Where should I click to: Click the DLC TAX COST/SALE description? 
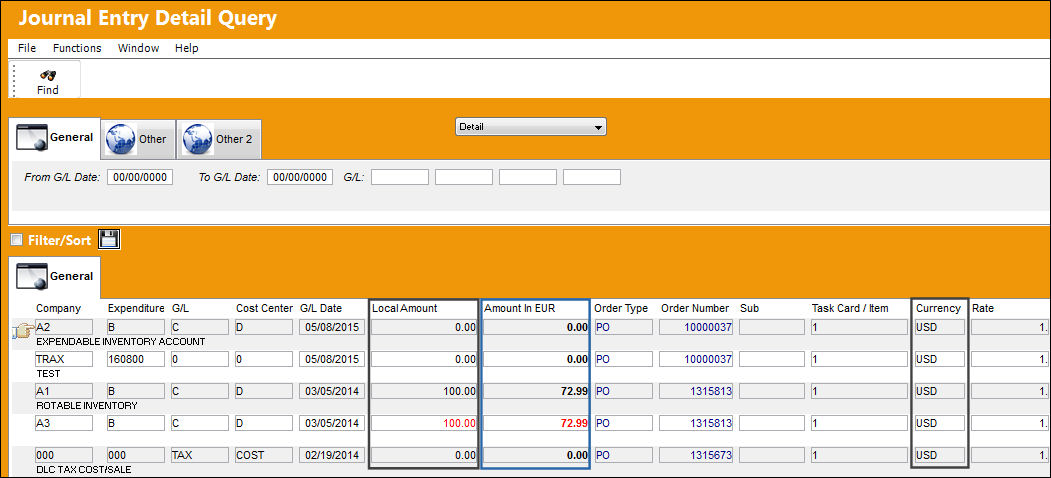(x=84, y=470)
